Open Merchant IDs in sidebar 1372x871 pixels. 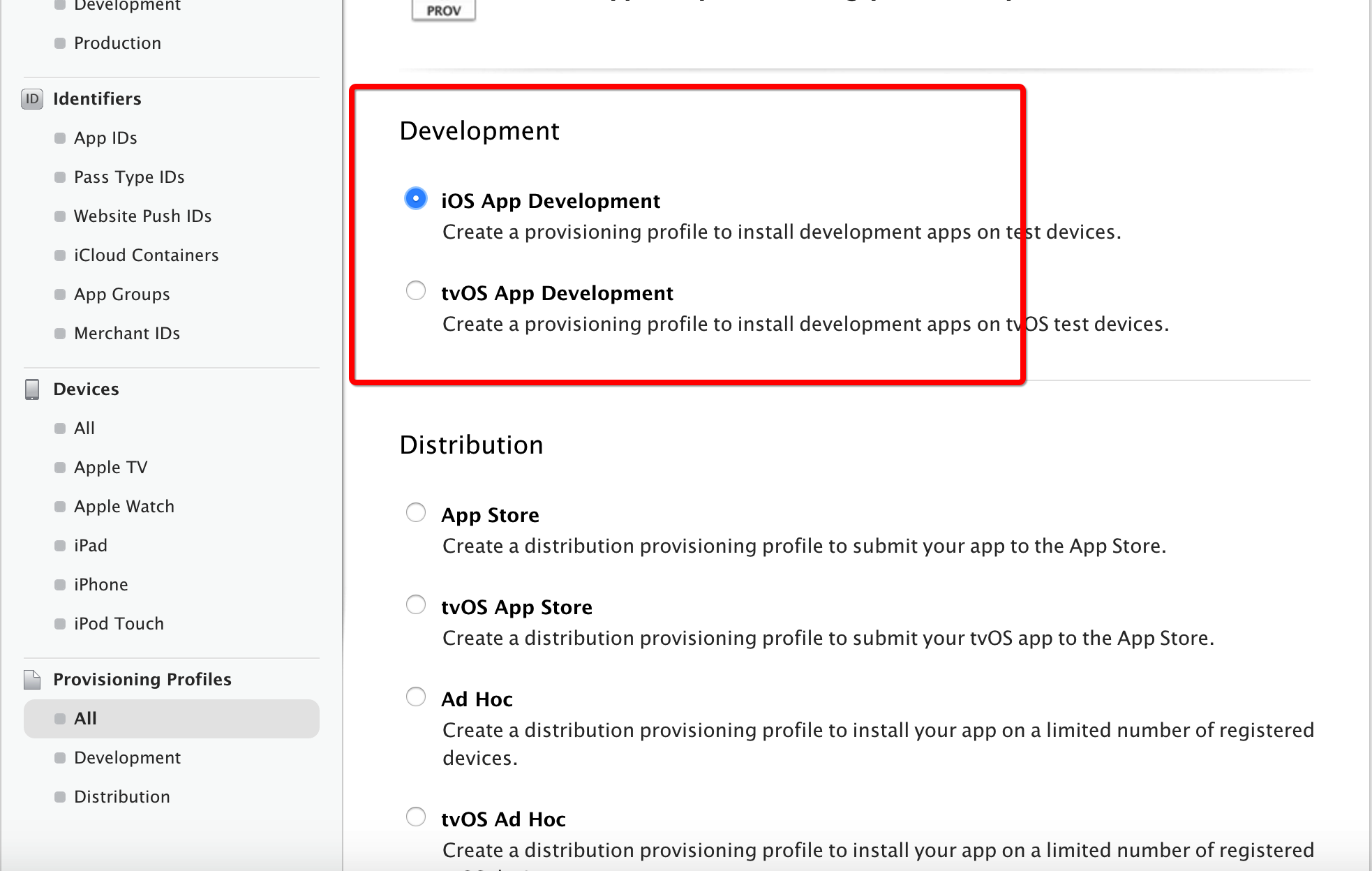pyautogui.click(x=127, y=334)
